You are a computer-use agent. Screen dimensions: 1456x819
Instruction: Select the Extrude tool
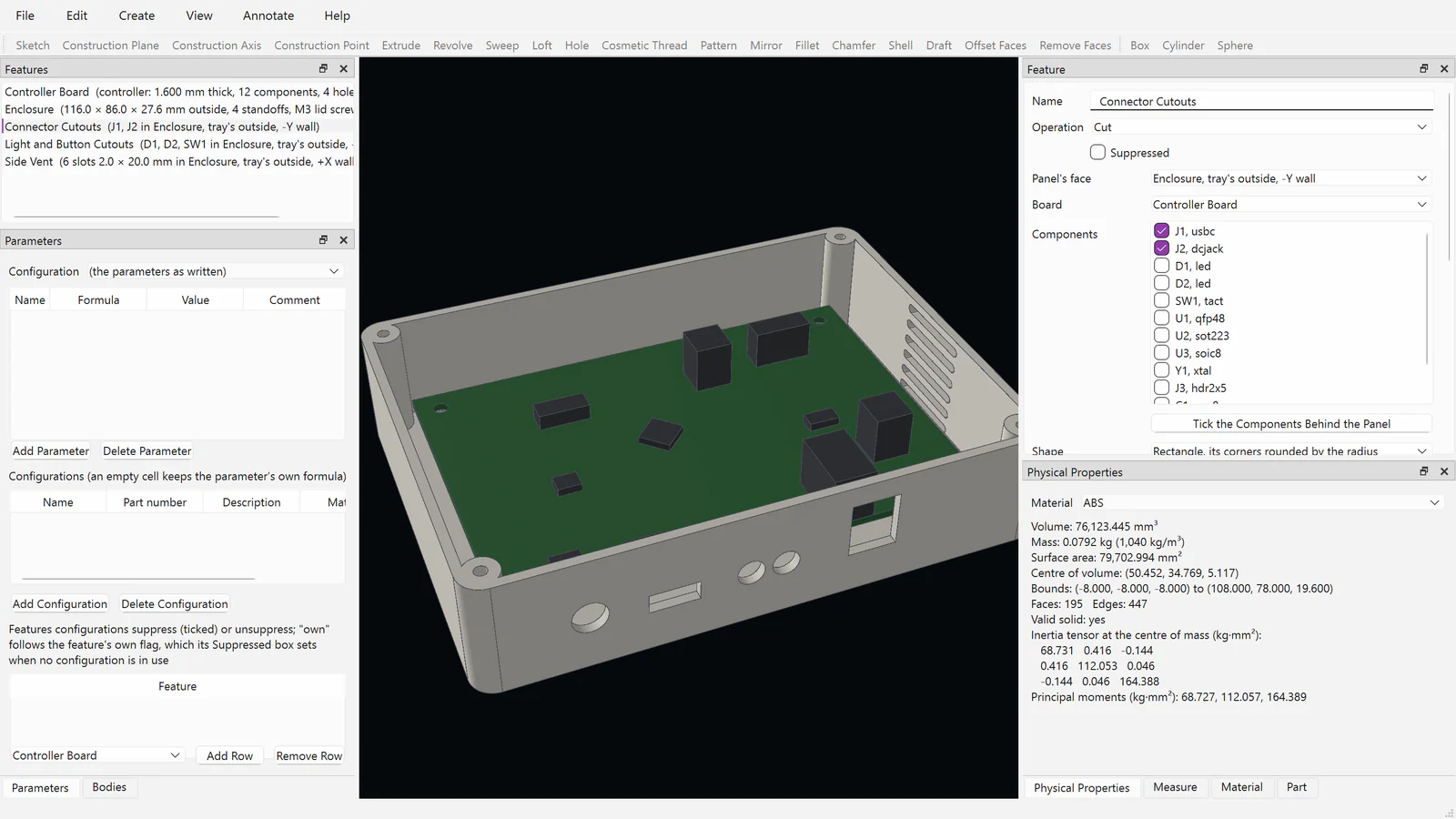point(401,45)
